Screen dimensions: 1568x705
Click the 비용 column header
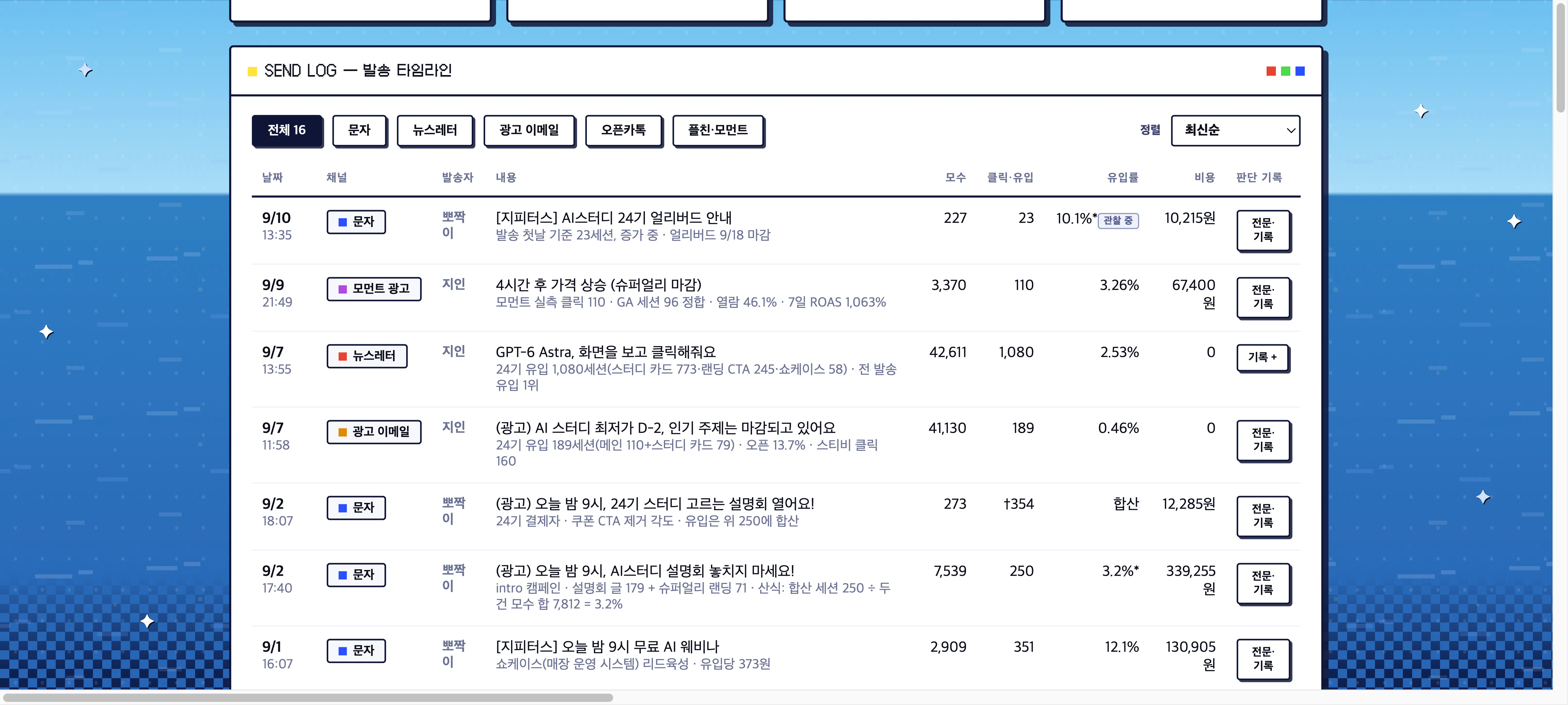pyautogui.click(x=1205, y=177)
